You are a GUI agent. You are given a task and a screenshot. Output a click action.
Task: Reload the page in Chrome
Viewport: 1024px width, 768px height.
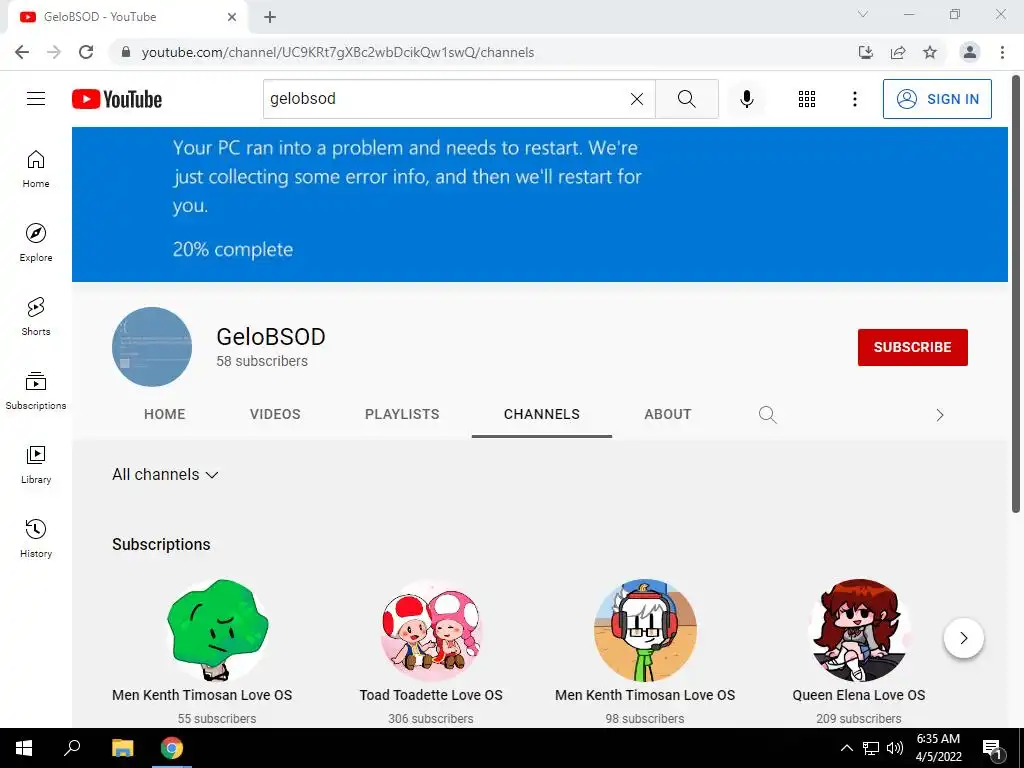pyautogui.click(x=86, y=52)
